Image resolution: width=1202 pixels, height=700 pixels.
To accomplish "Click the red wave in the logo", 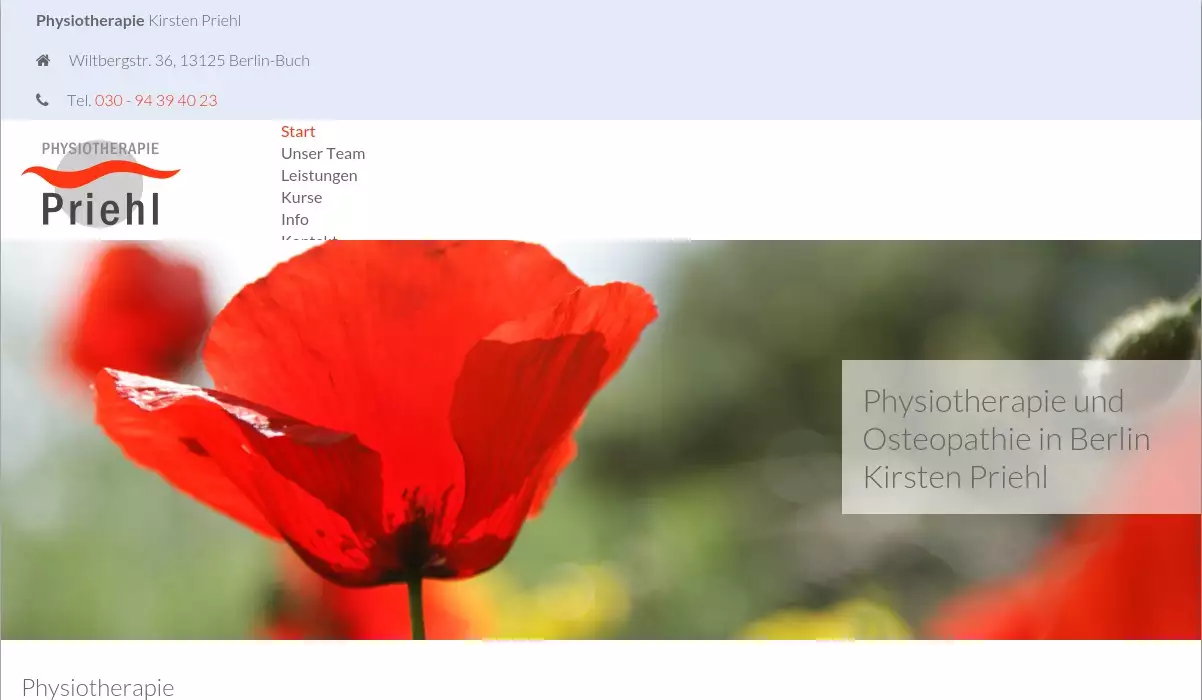I will coord(100,178).
